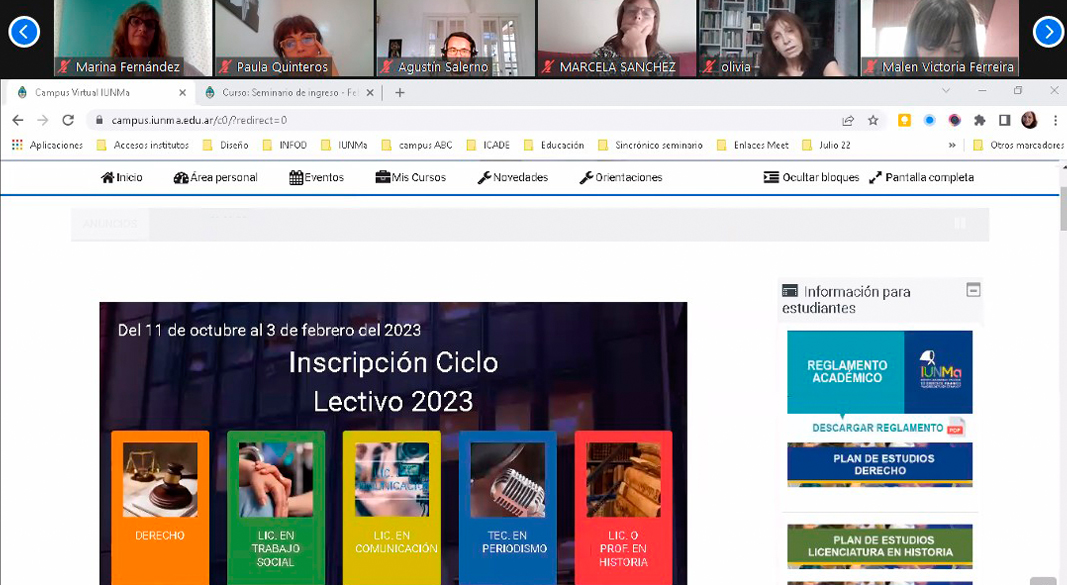Open Plan de Estudios Licenciatura en Historia
Screen dimensions: 1067x585
pyautogui.click(x=880, y=546)
